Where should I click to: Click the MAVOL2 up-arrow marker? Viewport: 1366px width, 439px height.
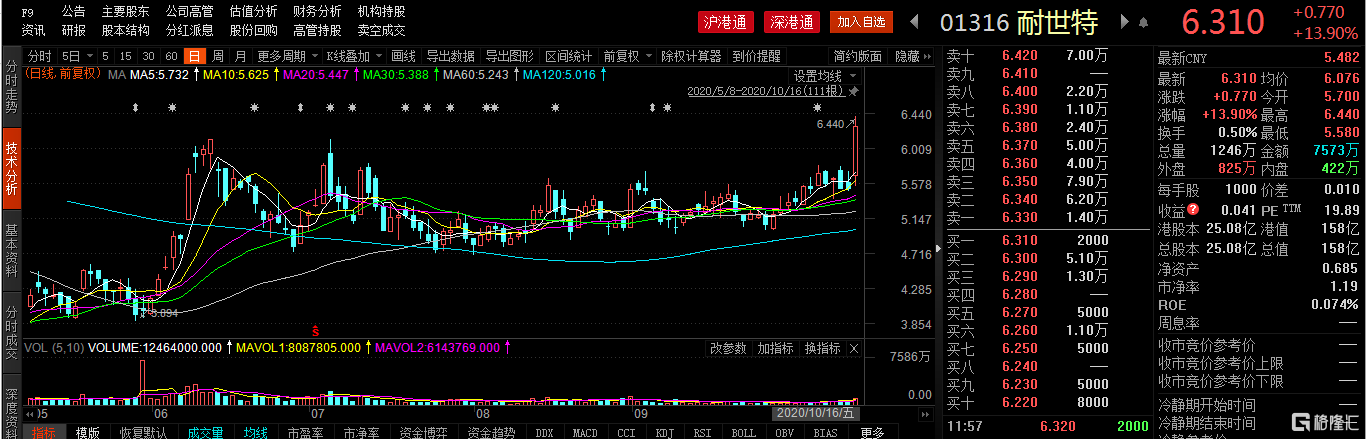tap(507, 348)
